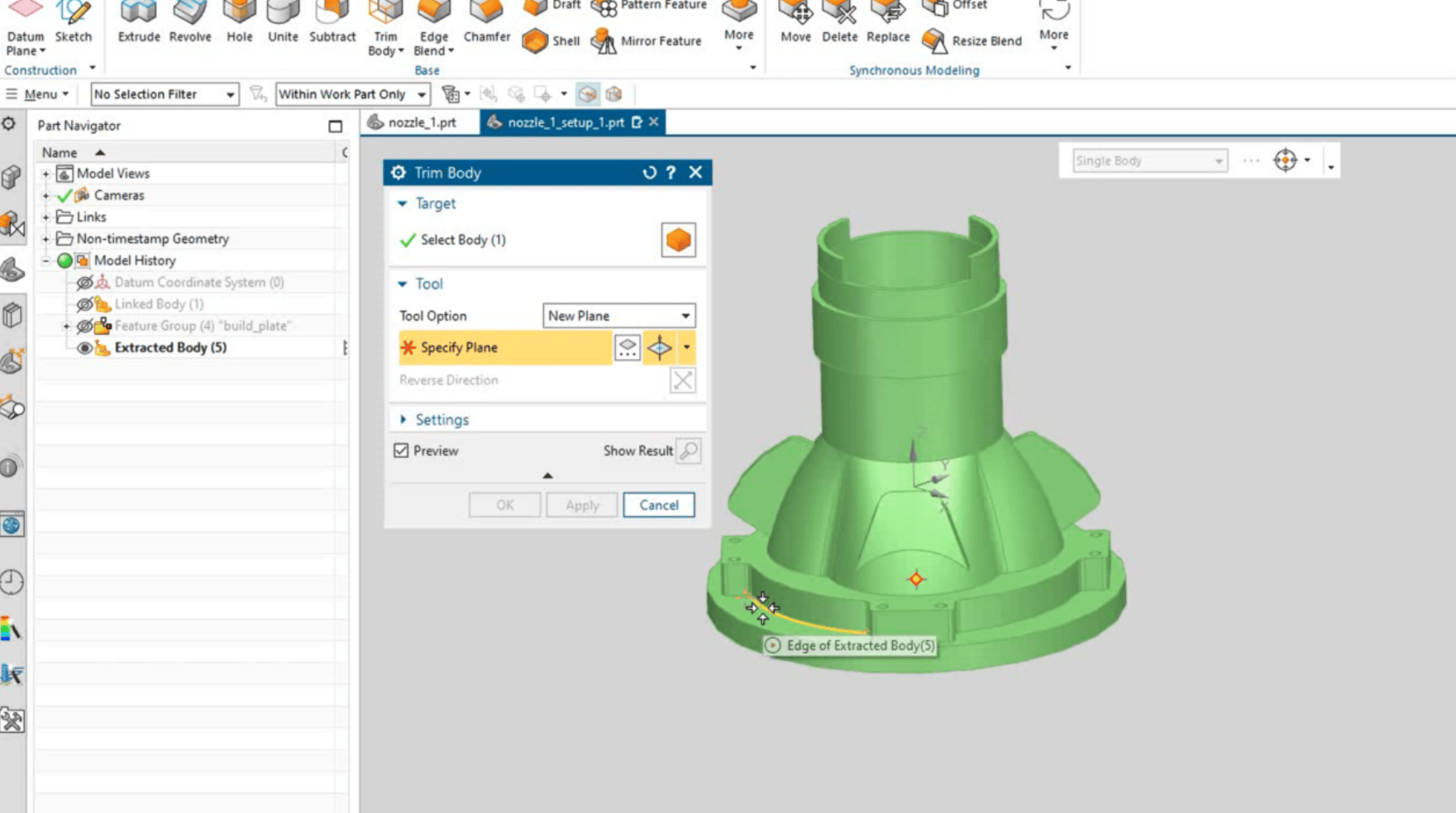Screen dimensions: 1456x813
Task: Open the No Selection Filter dropdown
Action: pyautogui.click(x=165, y=94)
